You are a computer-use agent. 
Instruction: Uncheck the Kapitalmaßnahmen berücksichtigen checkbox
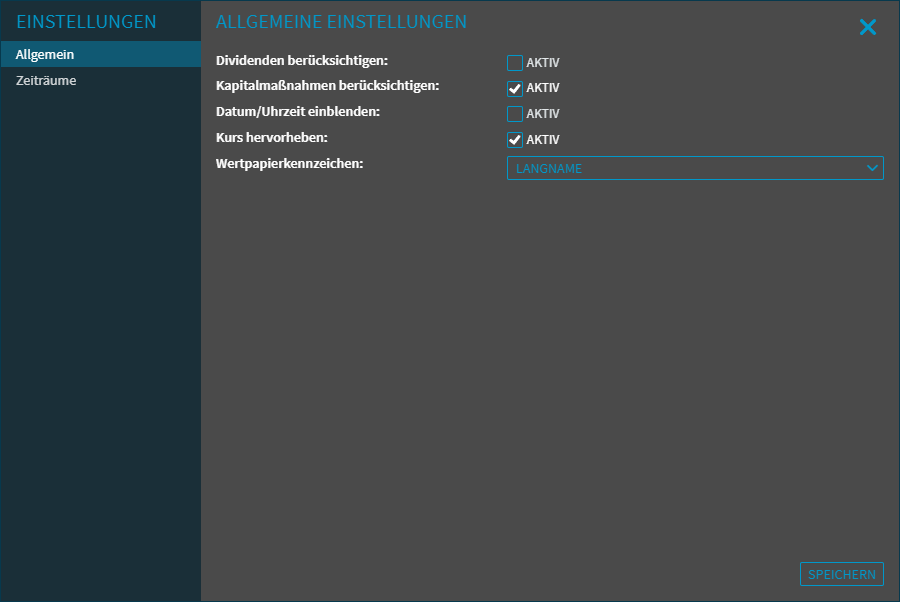pos(515,88)
